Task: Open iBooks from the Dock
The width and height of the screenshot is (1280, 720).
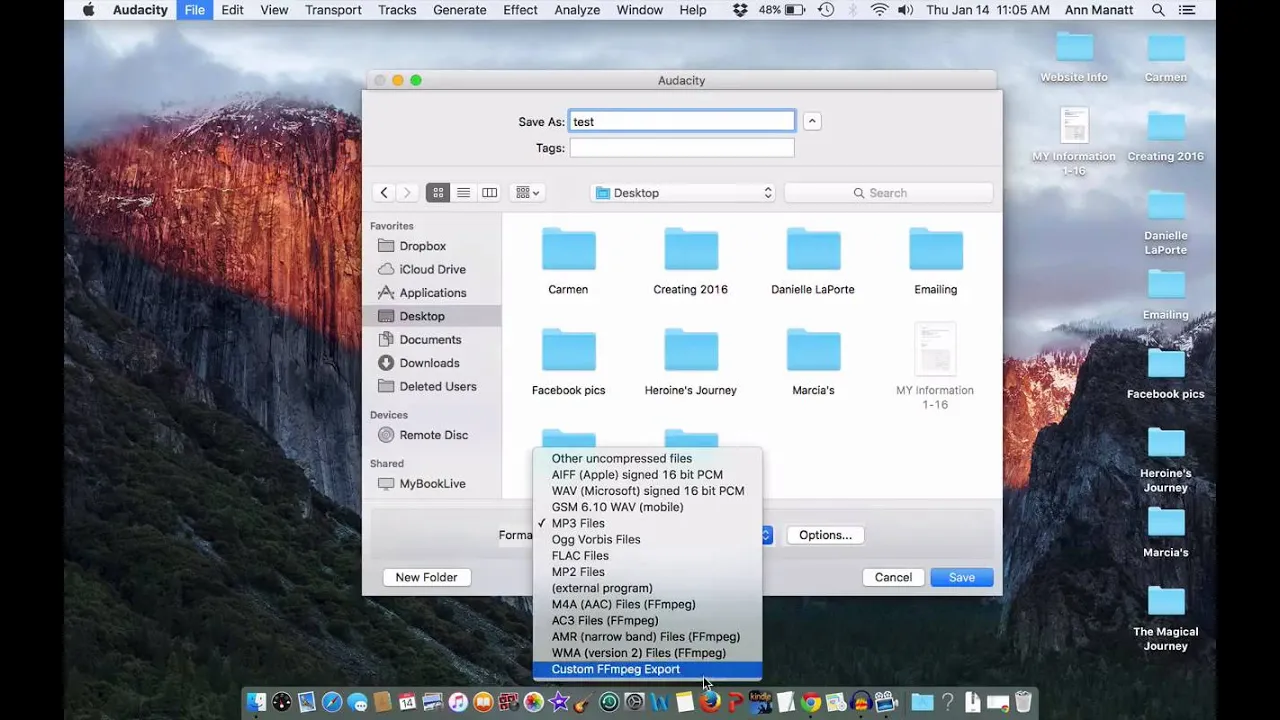Action: click(x=483, y=703)
